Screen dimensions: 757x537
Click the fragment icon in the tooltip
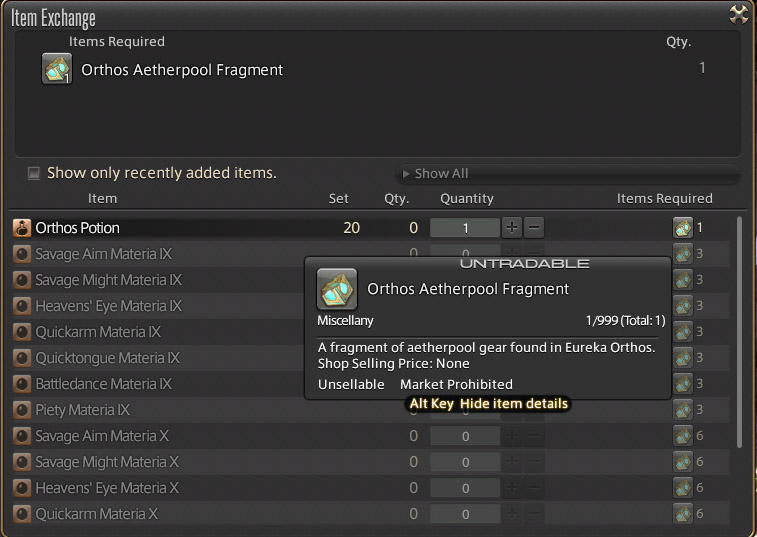337,289
